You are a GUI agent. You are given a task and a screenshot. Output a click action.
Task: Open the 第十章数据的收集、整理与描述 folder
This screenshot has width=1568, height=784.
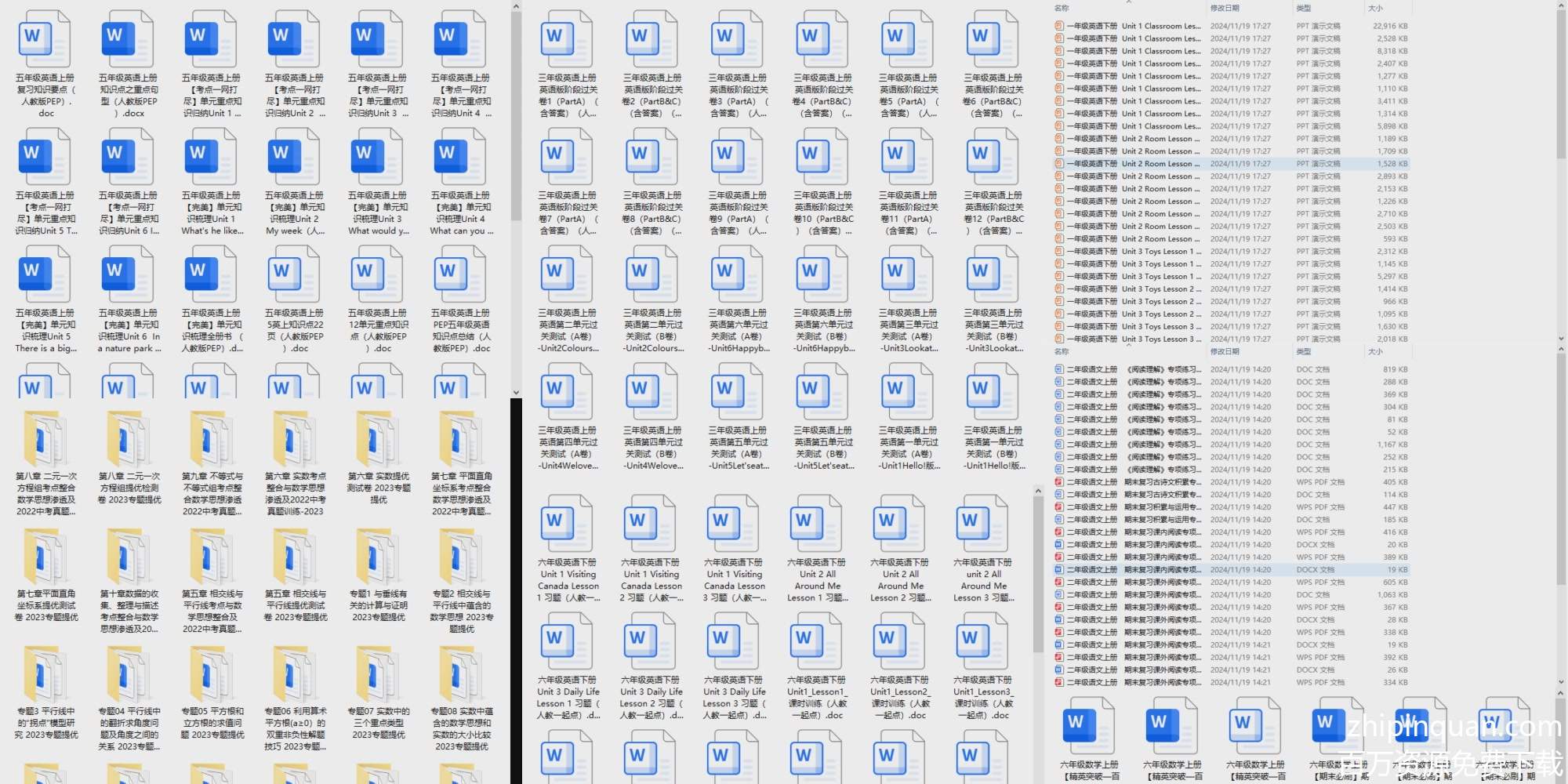(129, 557)
